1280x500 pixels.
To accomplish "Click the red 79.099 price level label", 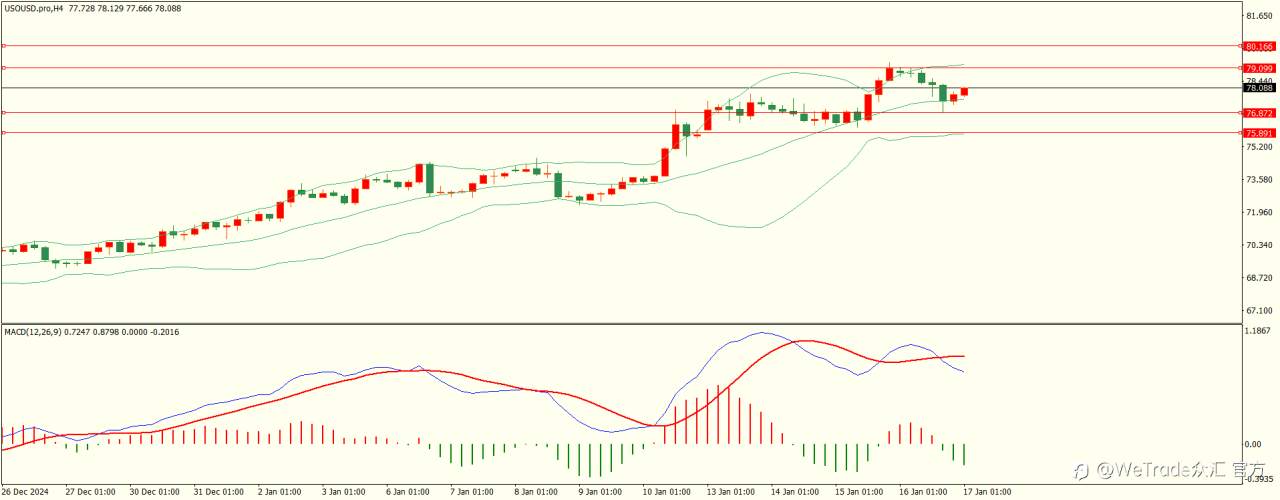I will [x=1260, y=68].
